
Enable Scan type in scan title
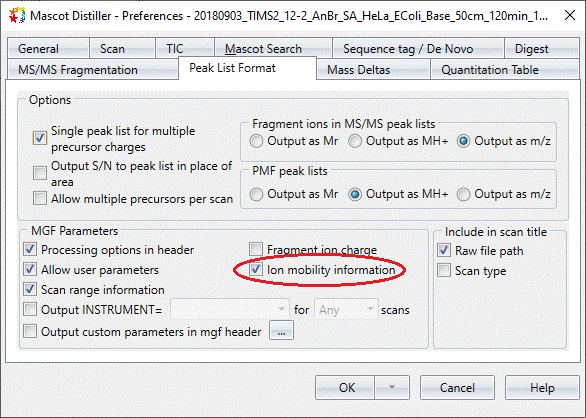[x=444, y=270]
